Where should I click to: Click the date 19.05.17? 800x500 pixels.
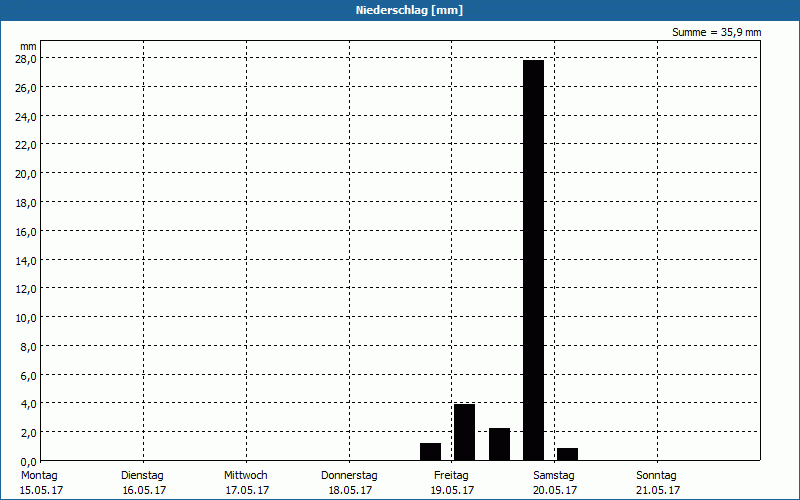[x=452, y=490]
